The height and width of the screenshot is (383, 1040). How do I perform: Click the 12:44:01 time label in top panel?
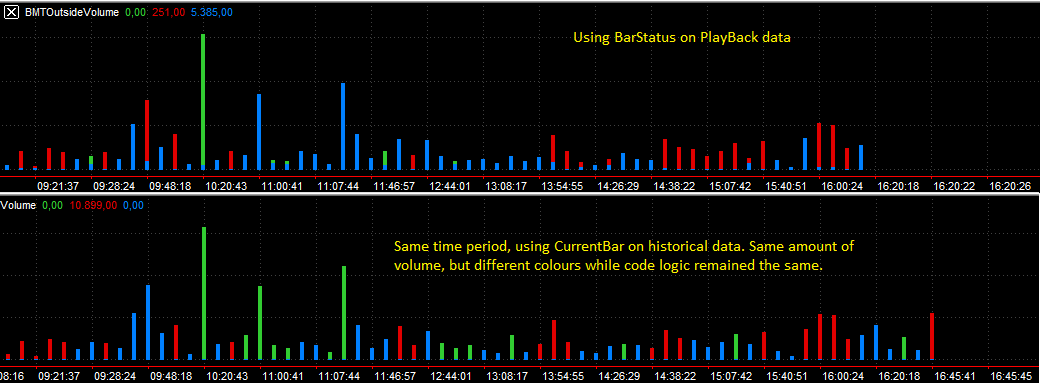point(450,186)
